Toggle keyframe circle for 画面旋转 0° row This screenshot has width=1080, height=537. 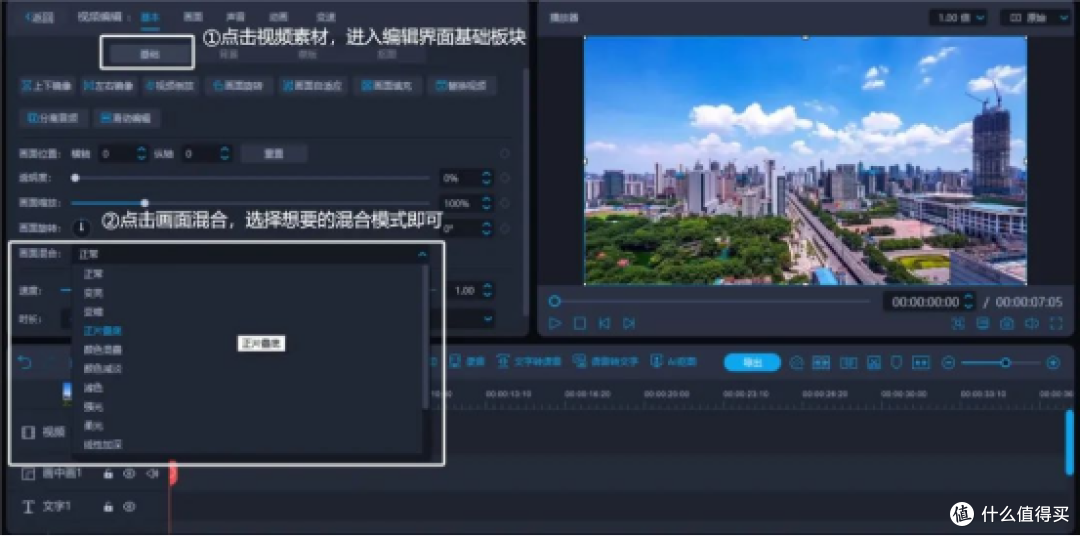(505, 228)
